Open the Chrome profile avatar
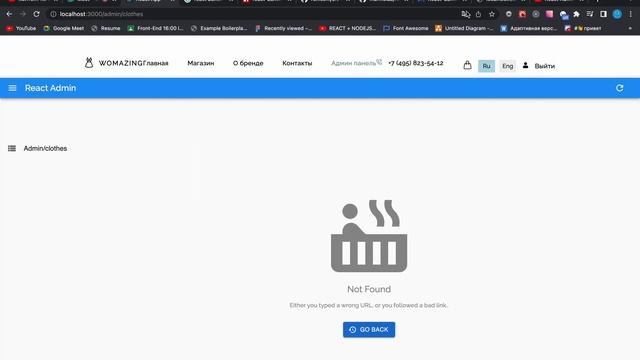 (617, 14)
